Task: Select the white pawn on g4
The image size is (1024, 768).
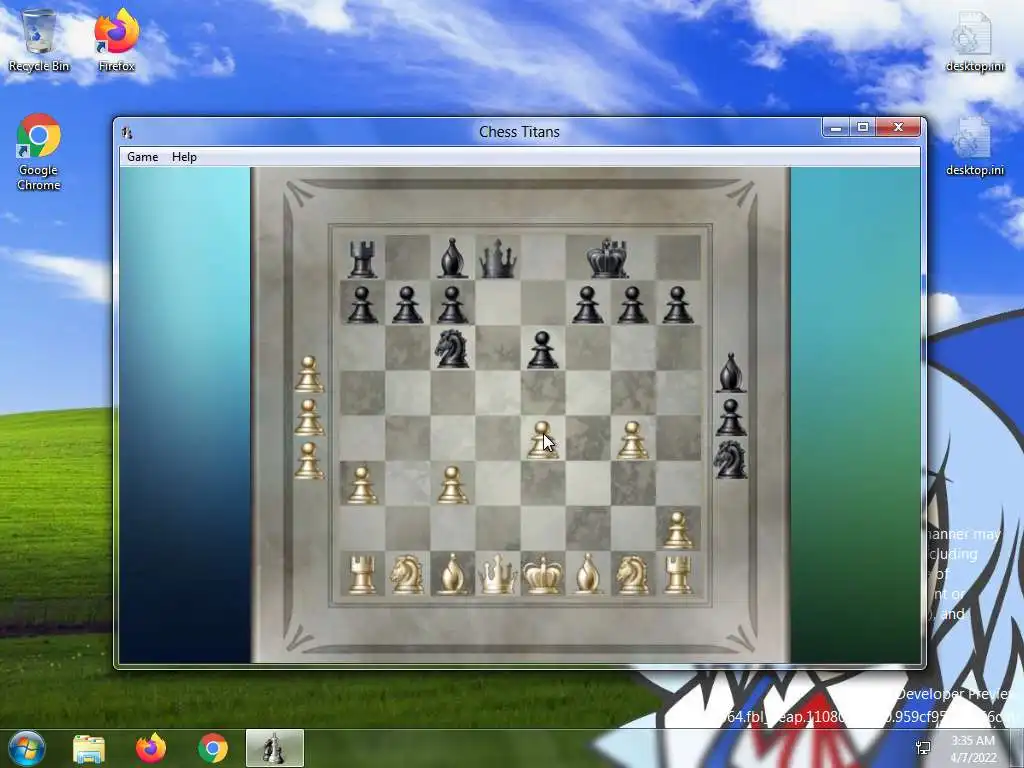Action: (633, 440)
